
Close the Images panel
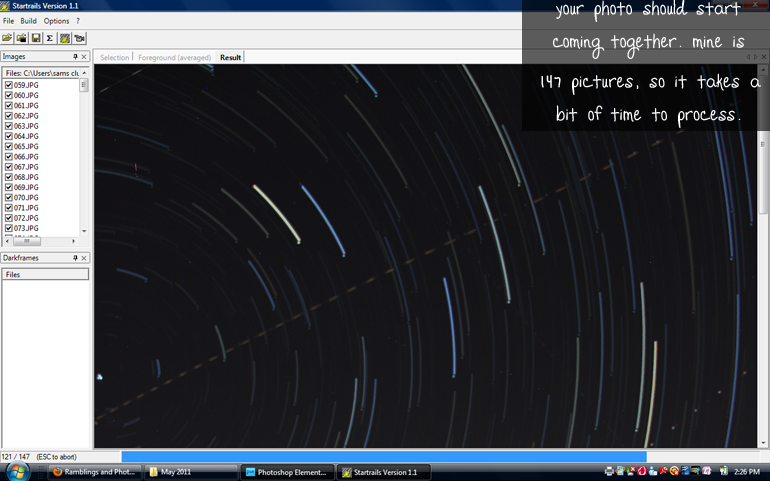[84, 57]
